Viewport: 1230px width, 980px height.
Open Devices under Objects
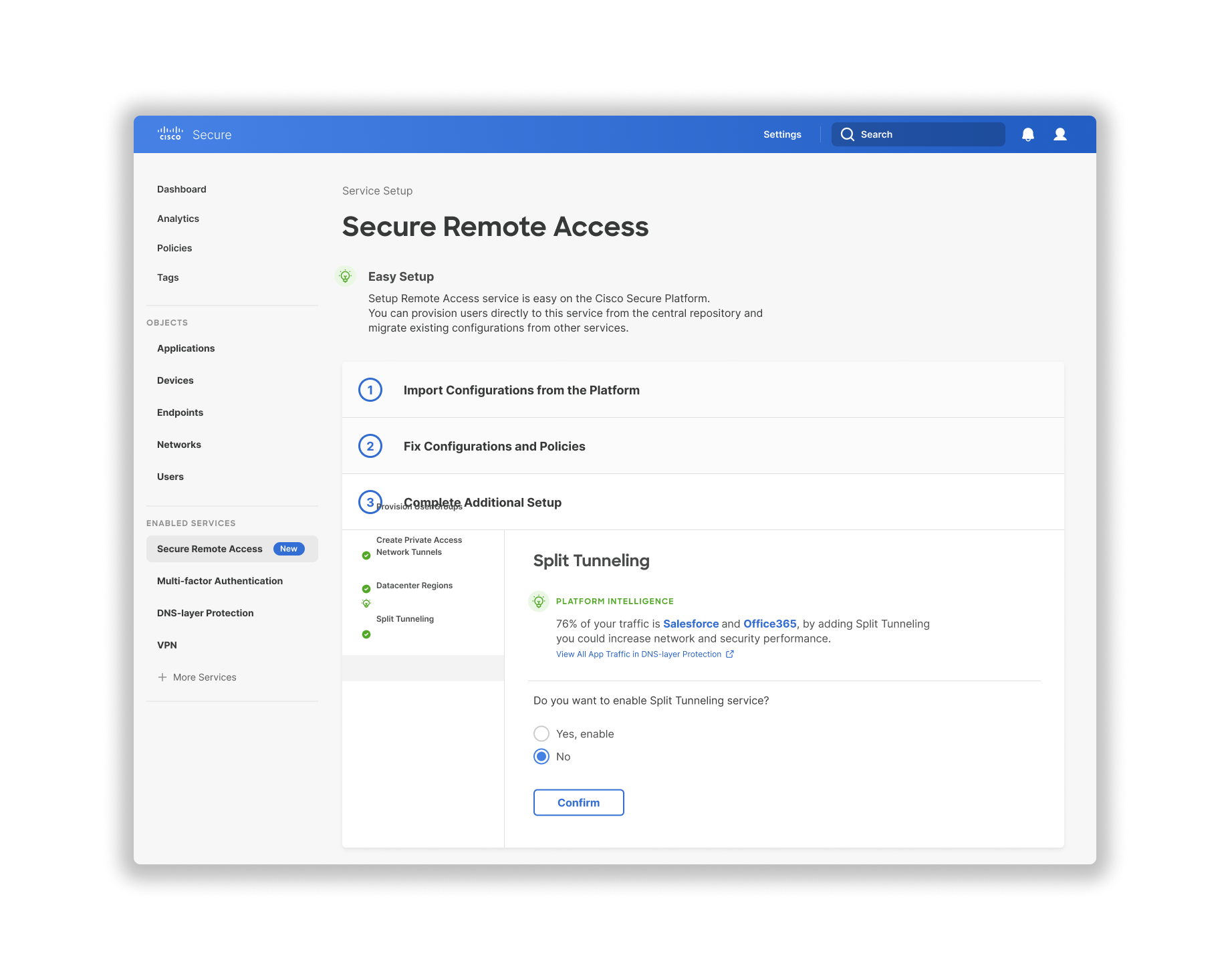(x=175, y=380)
